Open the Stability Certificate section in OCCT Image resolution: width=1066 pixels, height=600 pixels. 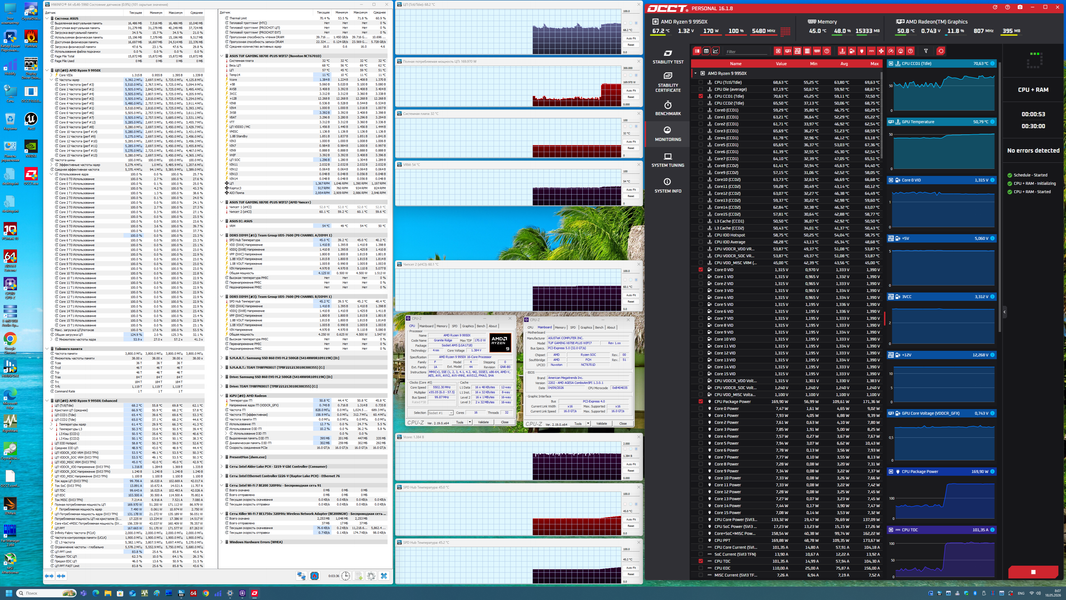668,82
